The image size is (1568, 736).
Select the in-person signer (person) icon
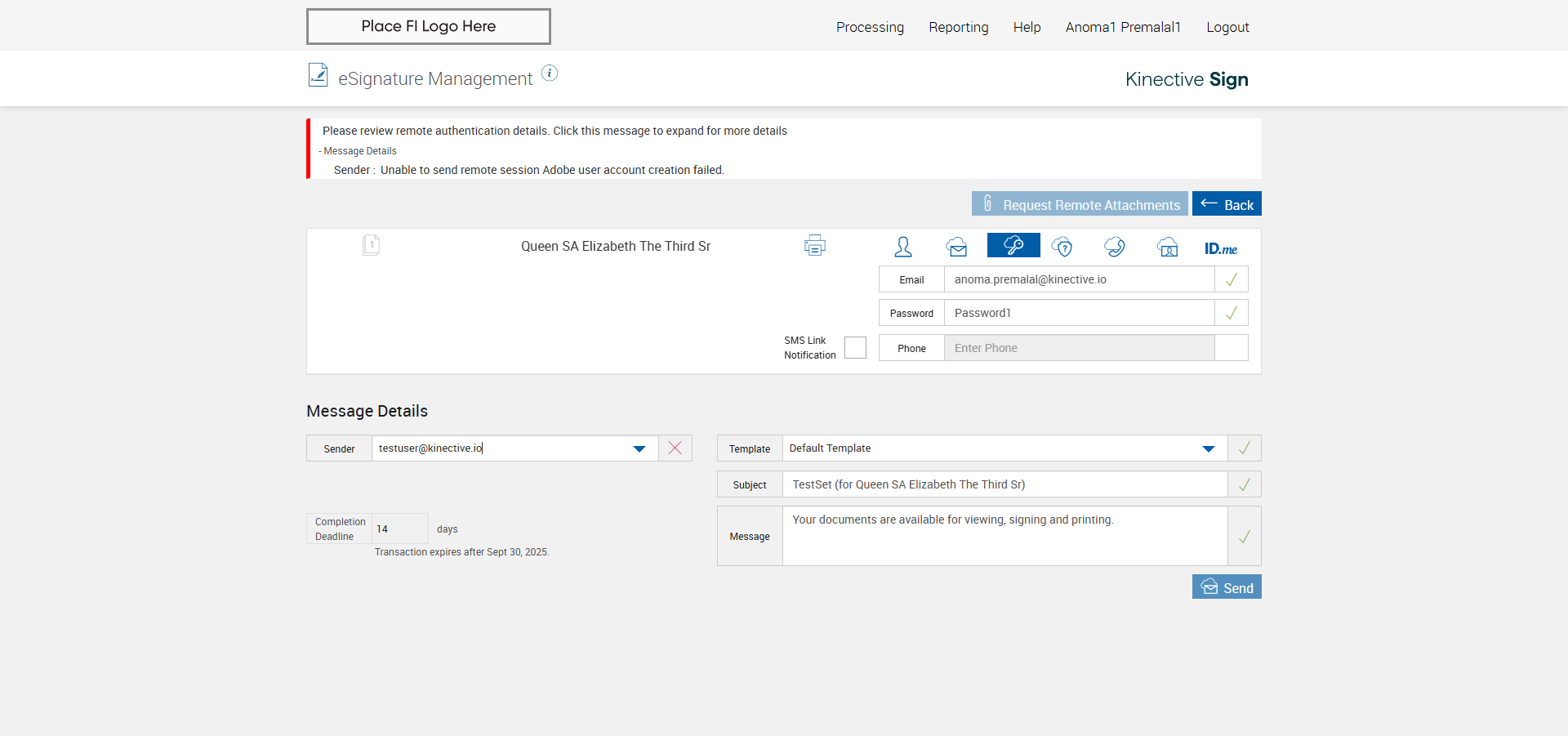tap(903, 247)
